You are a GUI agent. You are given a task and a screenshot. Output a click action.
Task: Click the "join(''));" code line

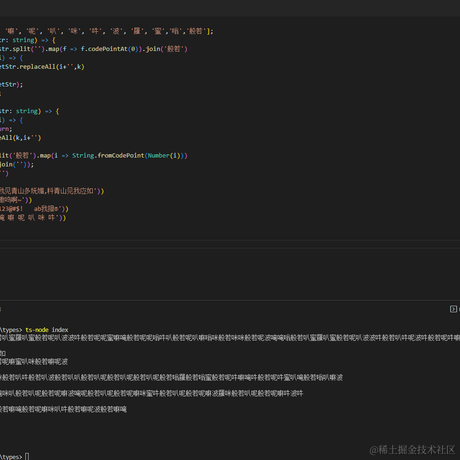(x=17, y=165)
